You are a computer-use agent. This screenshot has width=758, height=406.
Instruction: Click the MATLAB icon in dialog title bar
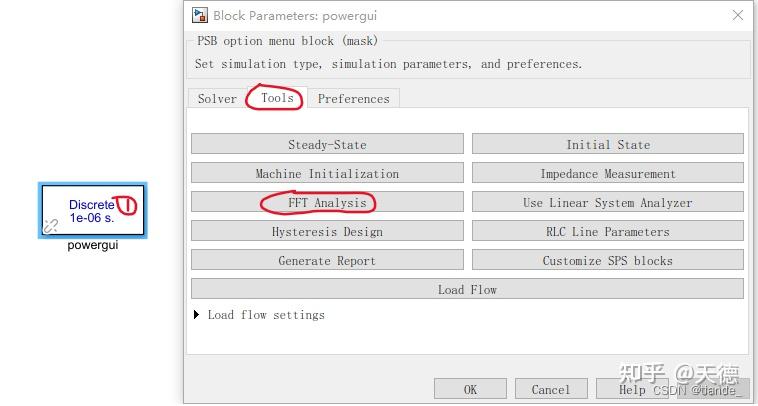click(200, 15)
